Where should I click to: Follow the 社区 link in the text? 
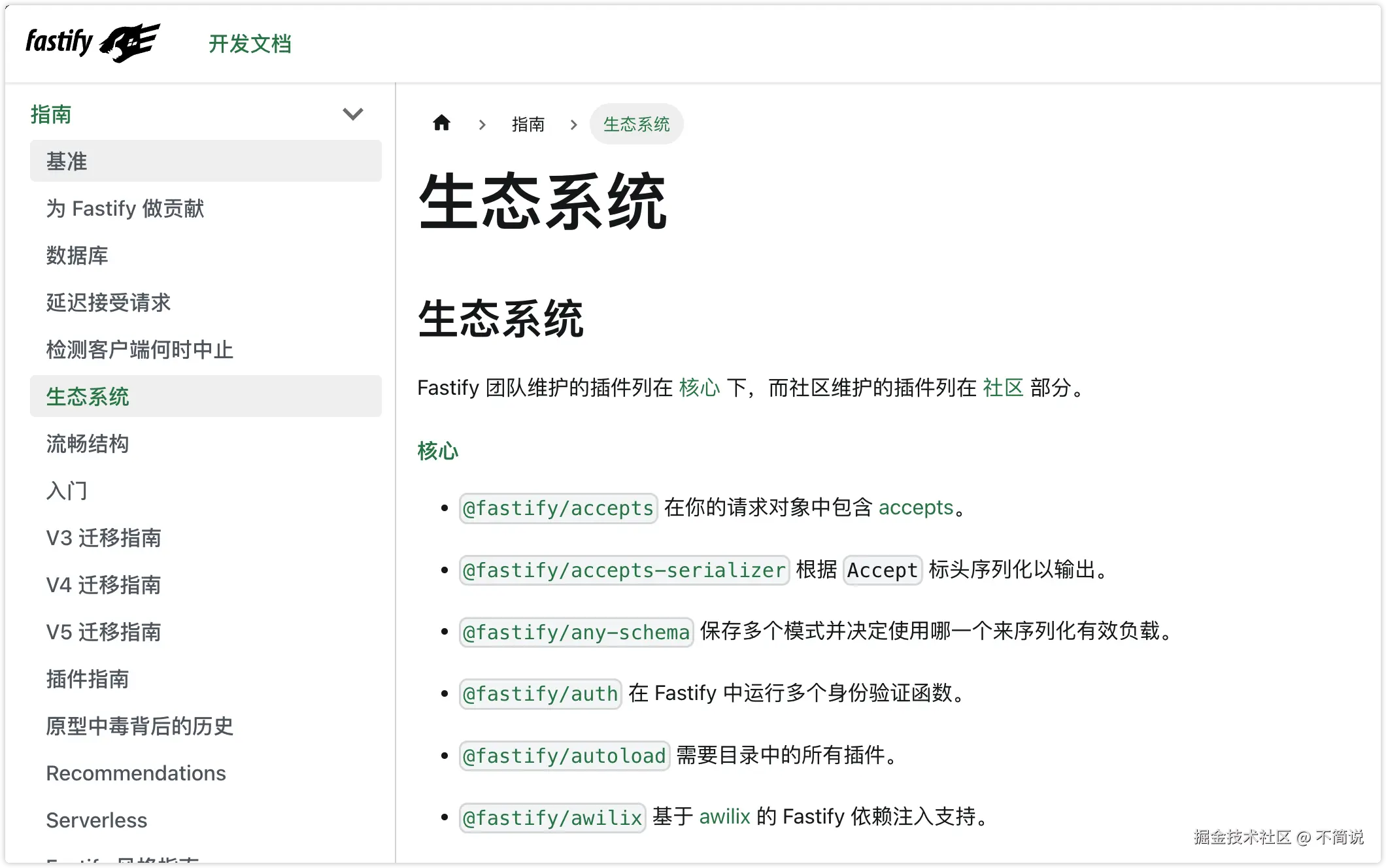point(1003,388)
